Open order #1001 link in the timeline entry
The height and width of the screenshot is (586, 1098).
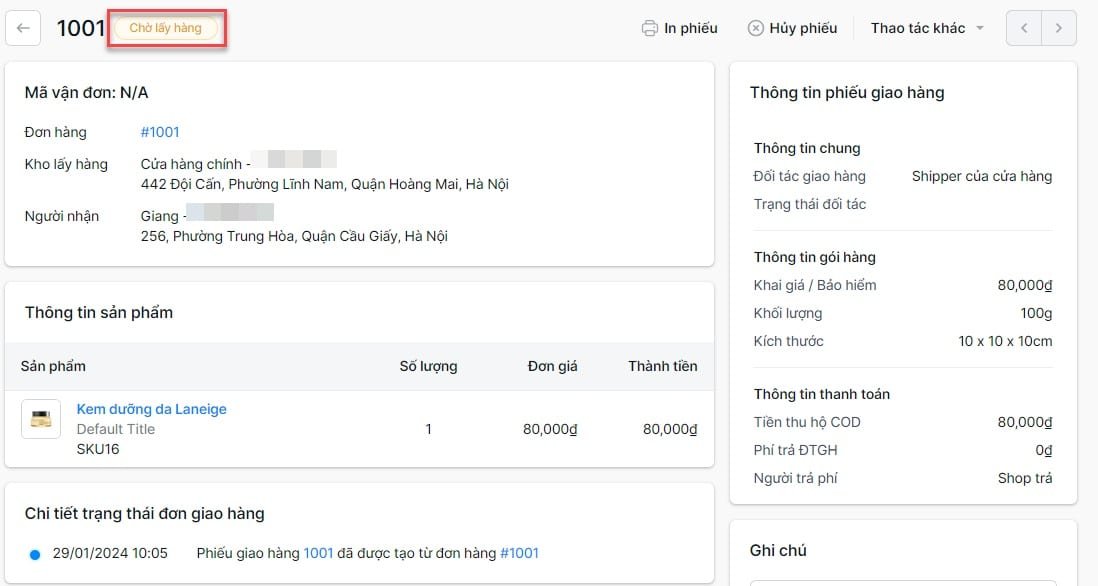[520, 552]
